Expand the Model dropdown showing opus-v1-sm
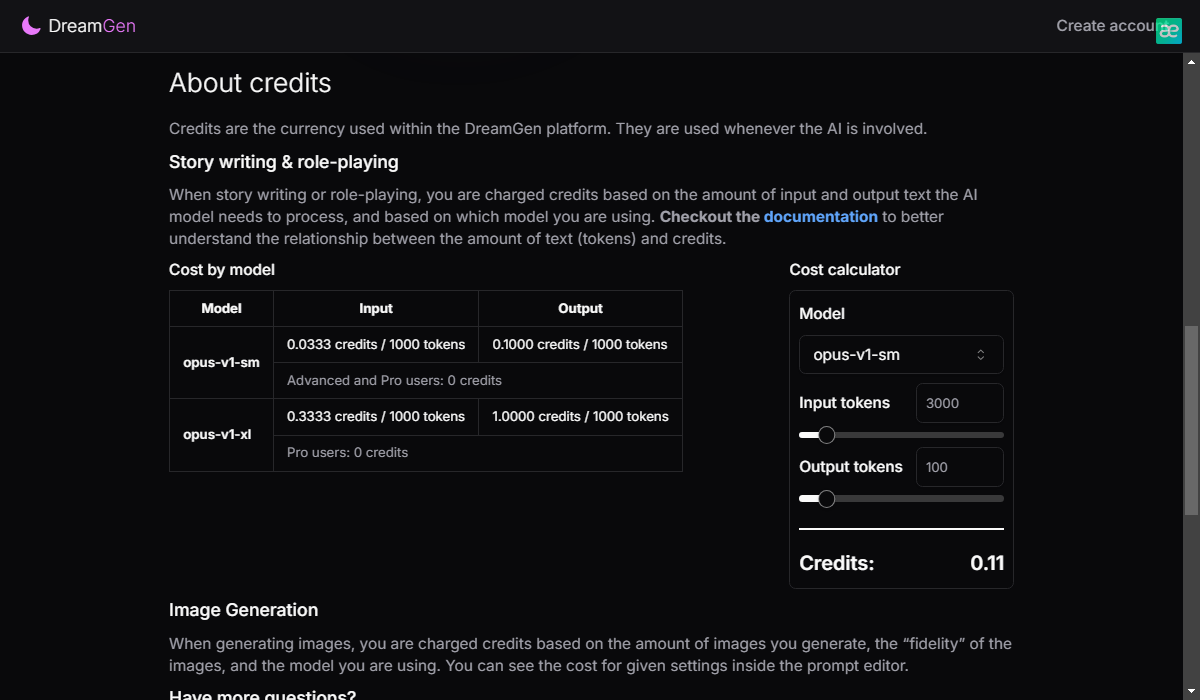The height and width of the screenshot is (700, 1200). [901, 355]
